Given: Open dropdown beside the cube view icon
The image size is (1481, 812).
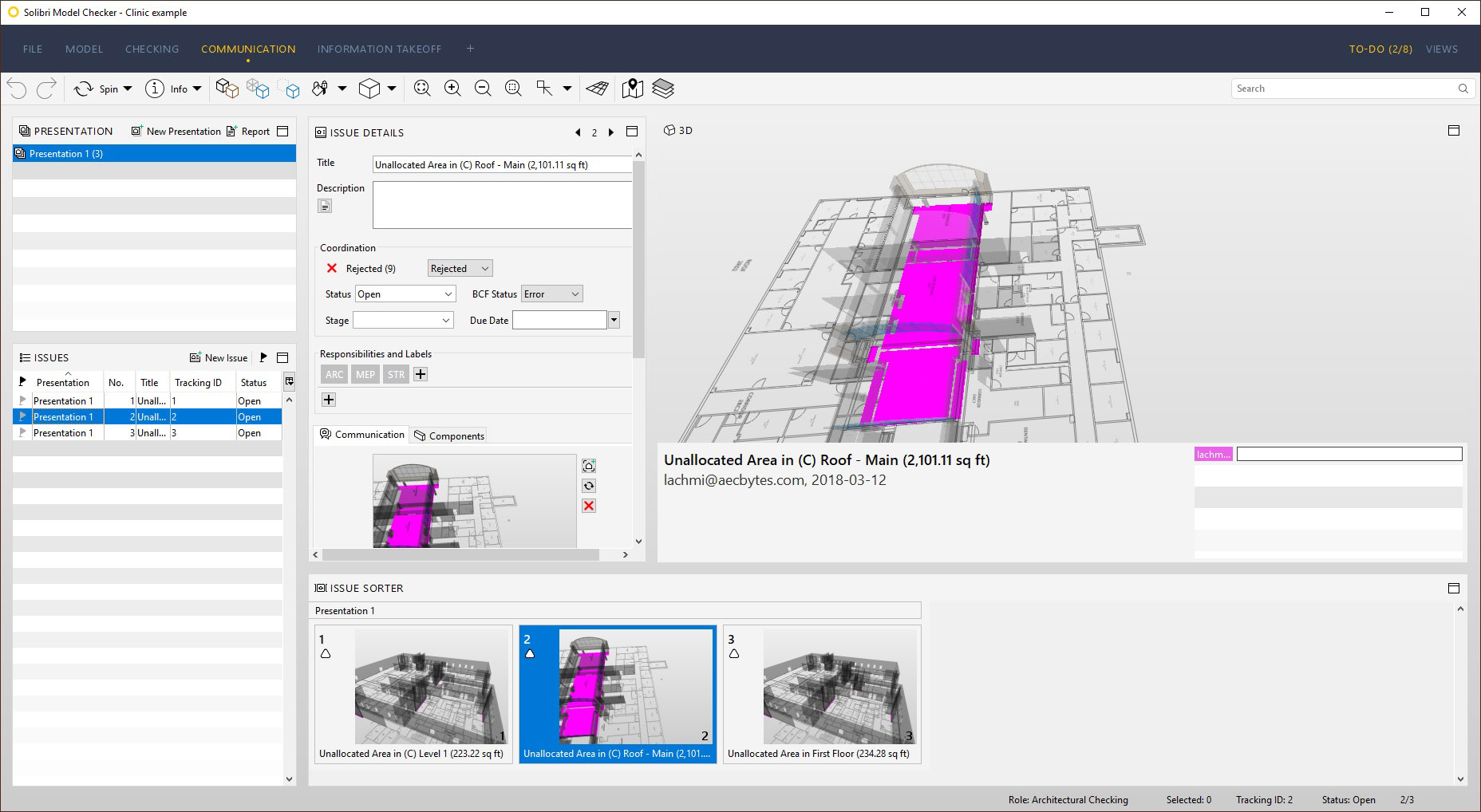Looking at the screenshot, I should [392, 89].
